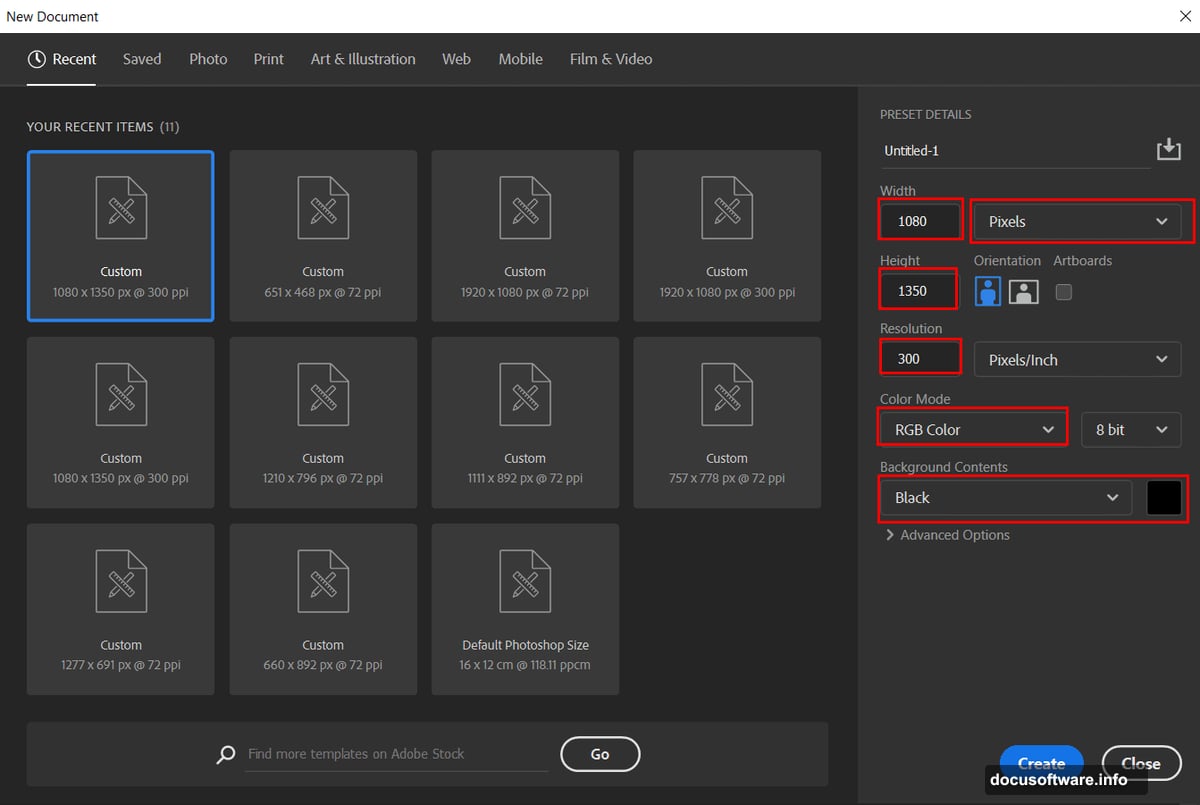
Task: Switch to the Photo tab
Action: point(208,59)
